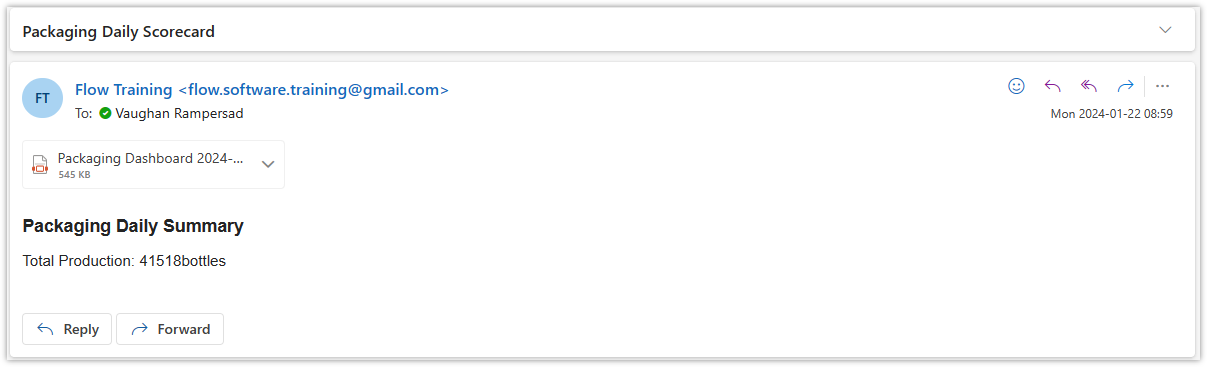Click the Total Production 41518bottles line
1207x367 pixels.
[x=124, y=261]
